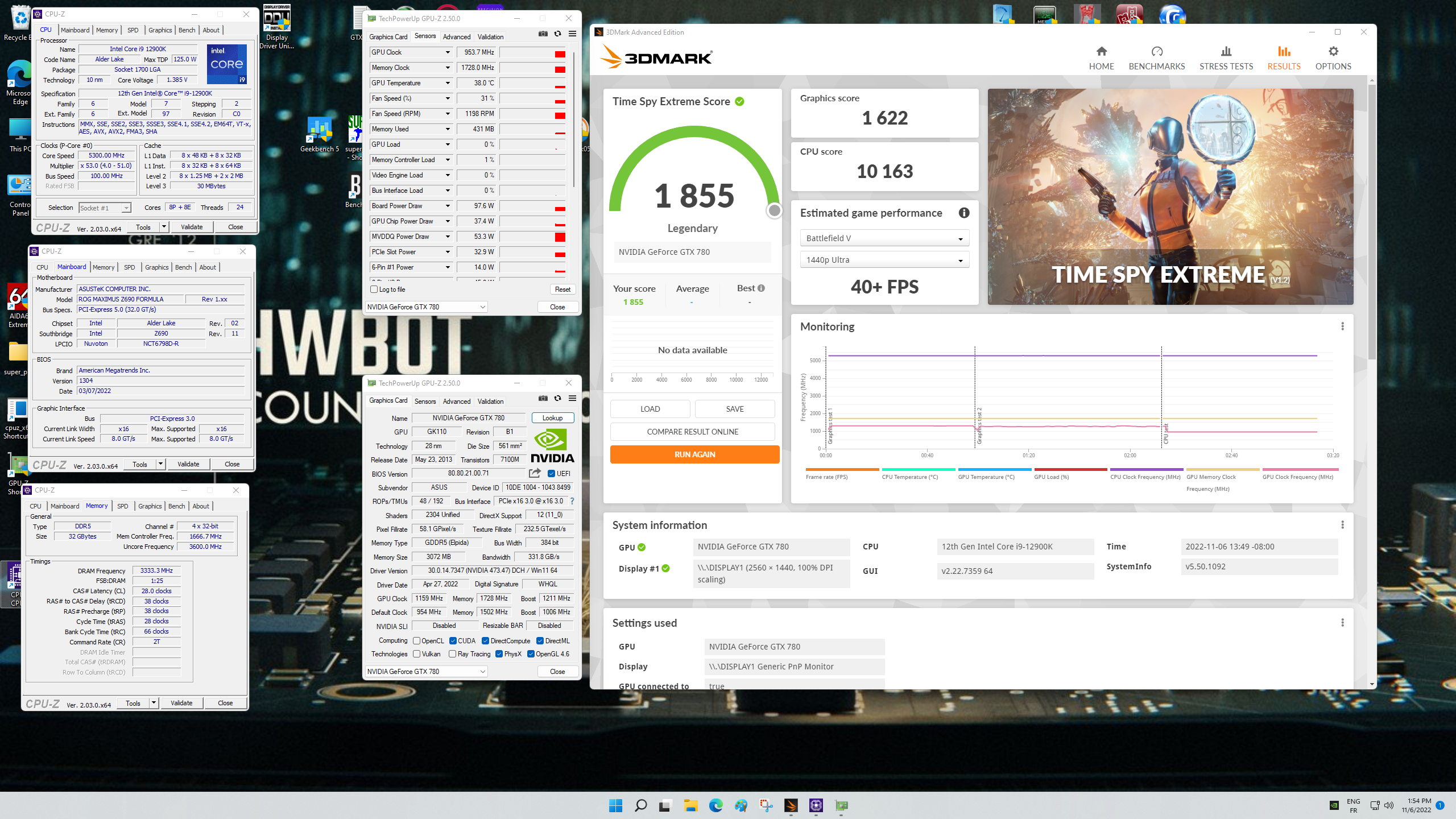Screen dimensions: 1456x819
Task: Toggle CUDA checkbox in GPU-Z
Action: pos(453,641)
